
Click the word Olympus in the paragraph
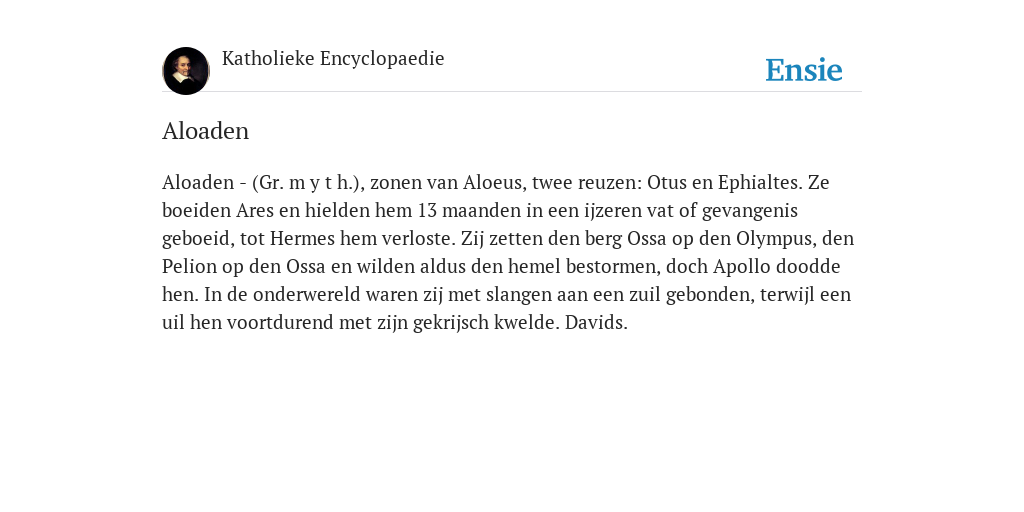pyautogui.click(x=775, y=238)
